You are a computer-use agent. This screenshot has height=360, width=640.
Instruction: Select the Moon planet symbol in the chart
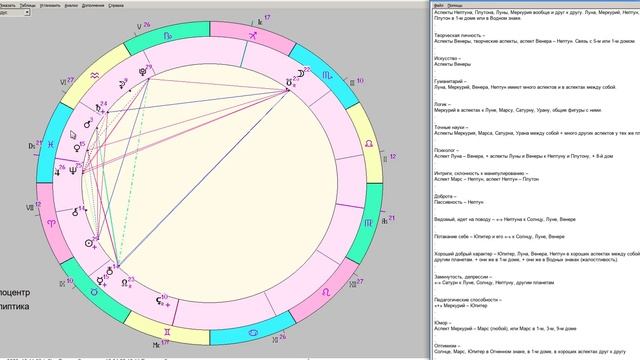click(301, 73)
